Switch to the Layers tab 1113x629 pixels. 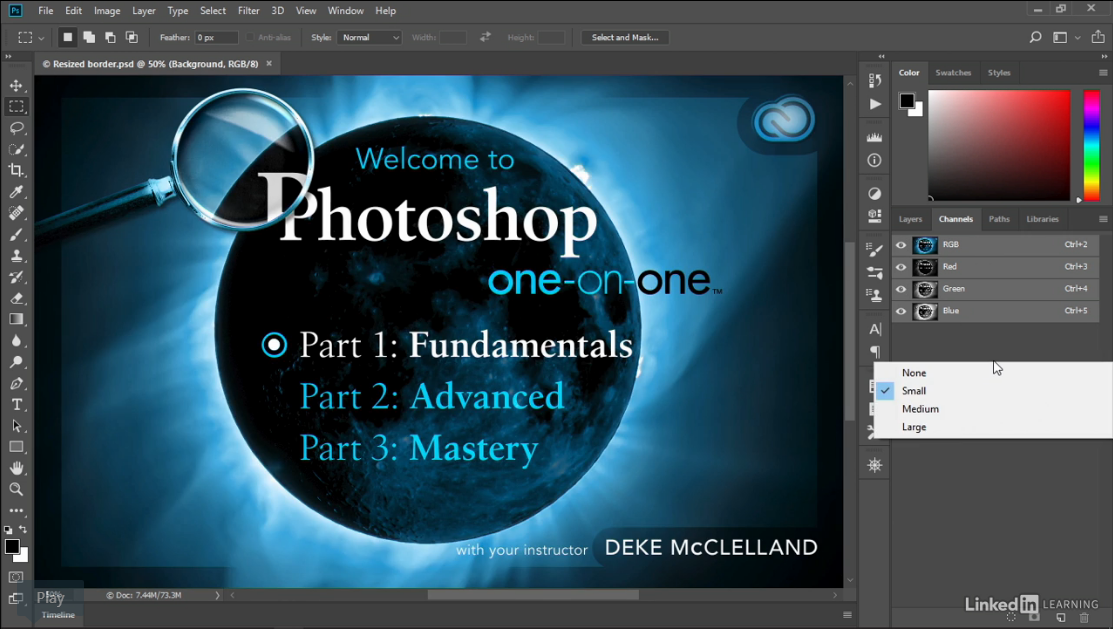[910, 219]
